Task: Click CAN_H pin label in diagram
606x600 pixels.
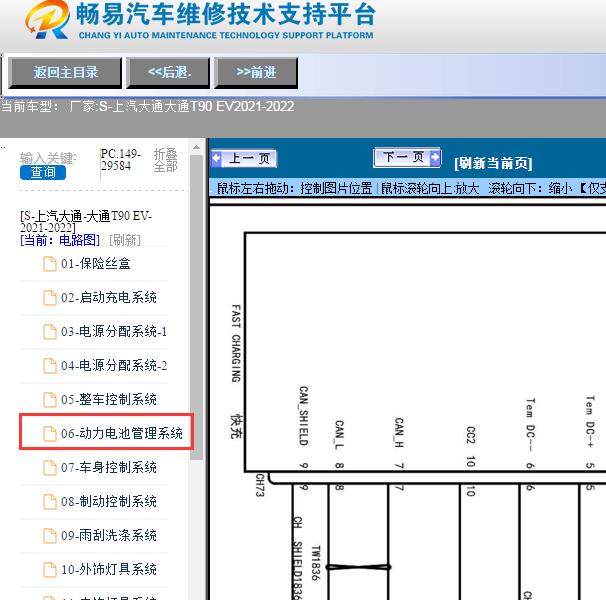Action: (399, 432)
